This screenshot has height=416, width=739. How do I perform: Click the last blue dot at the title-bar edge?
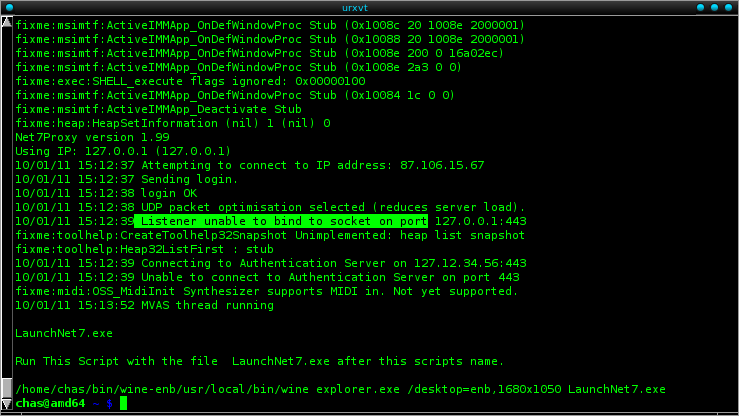point(729,8)
